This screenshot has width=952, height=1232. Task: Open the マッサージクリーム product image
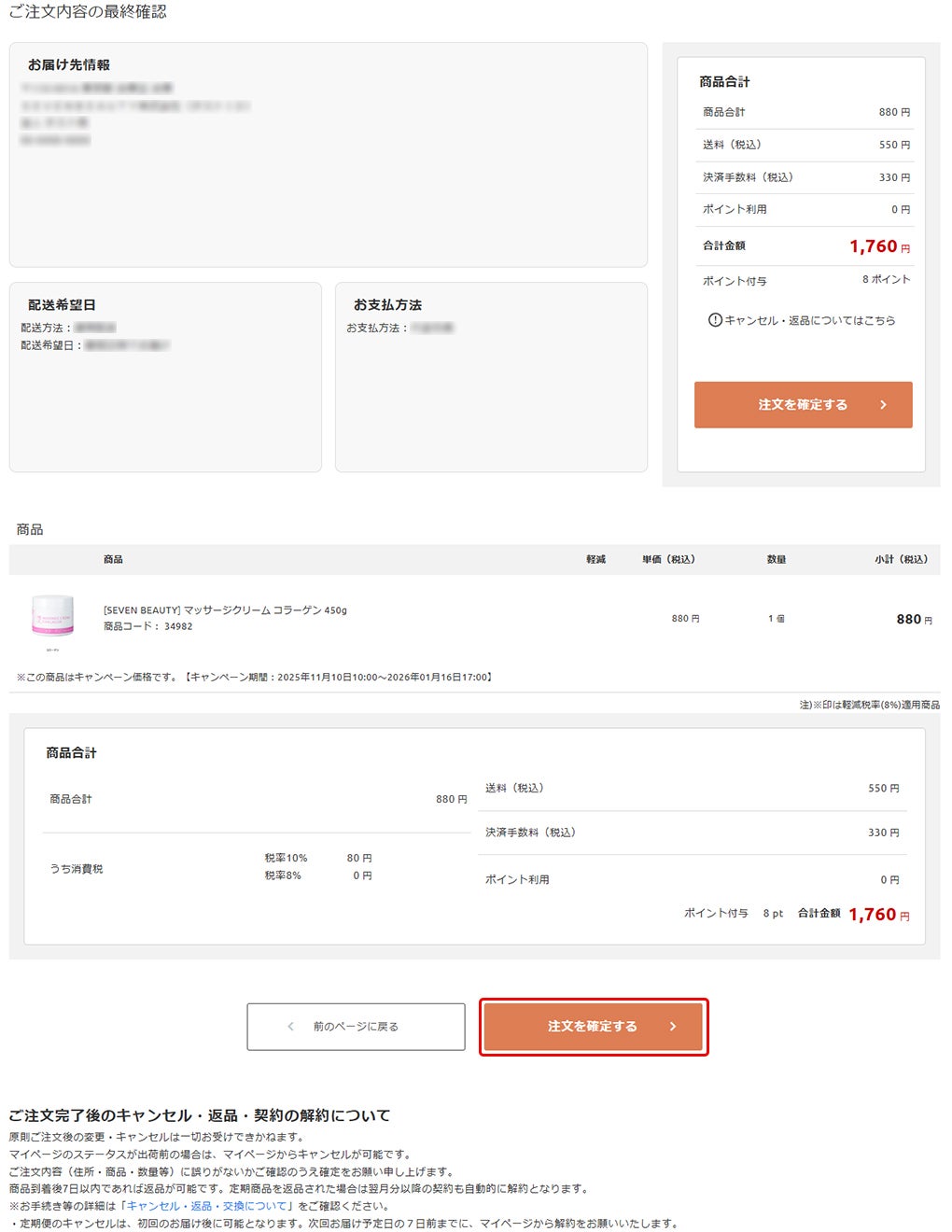pyautogui.click(x=52, y=619)
